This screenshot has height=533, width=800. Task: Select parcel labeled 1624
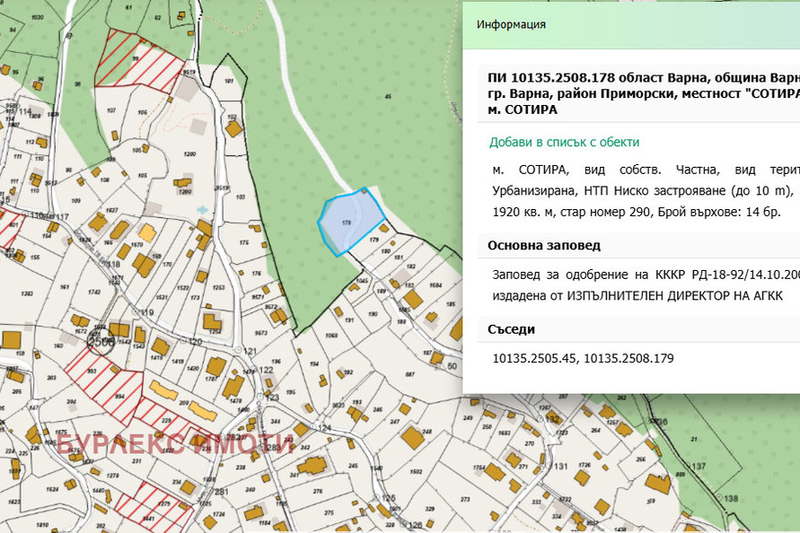point(52,489)
